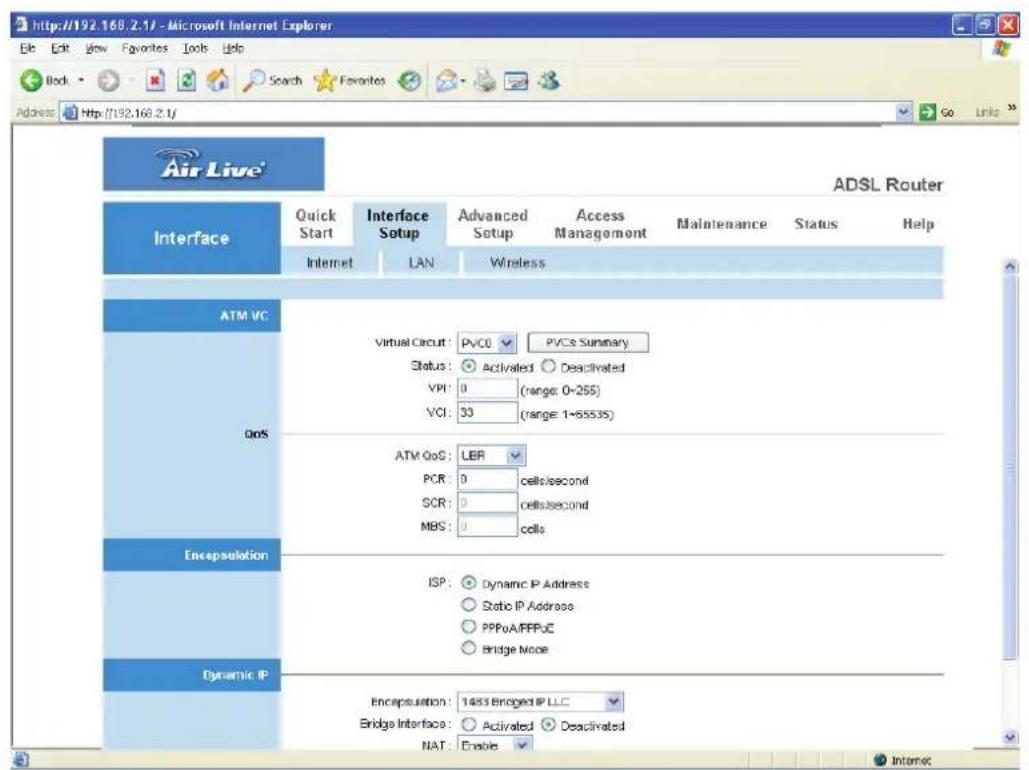
Task: Click the Stop loading icon
Action: [155, 81]
